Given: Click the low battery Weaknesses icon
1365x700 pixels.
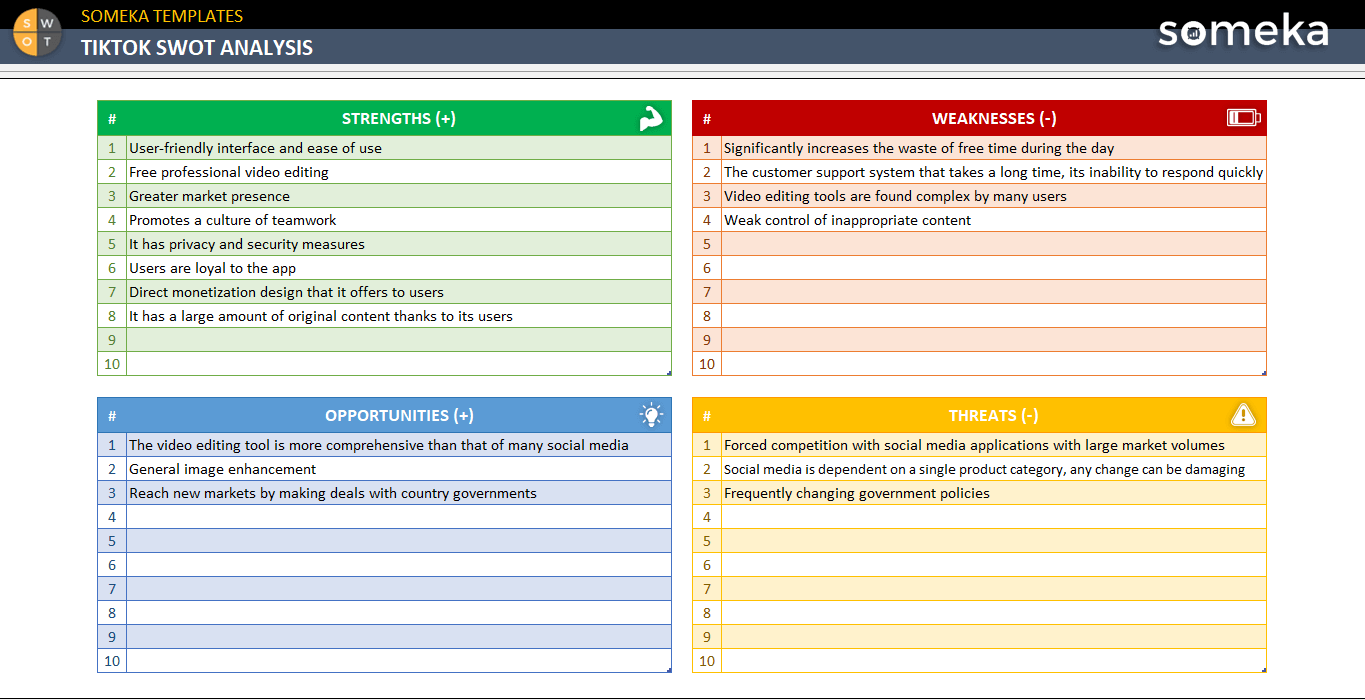Looking at the screenshot, I should (x=1244, y=118).
